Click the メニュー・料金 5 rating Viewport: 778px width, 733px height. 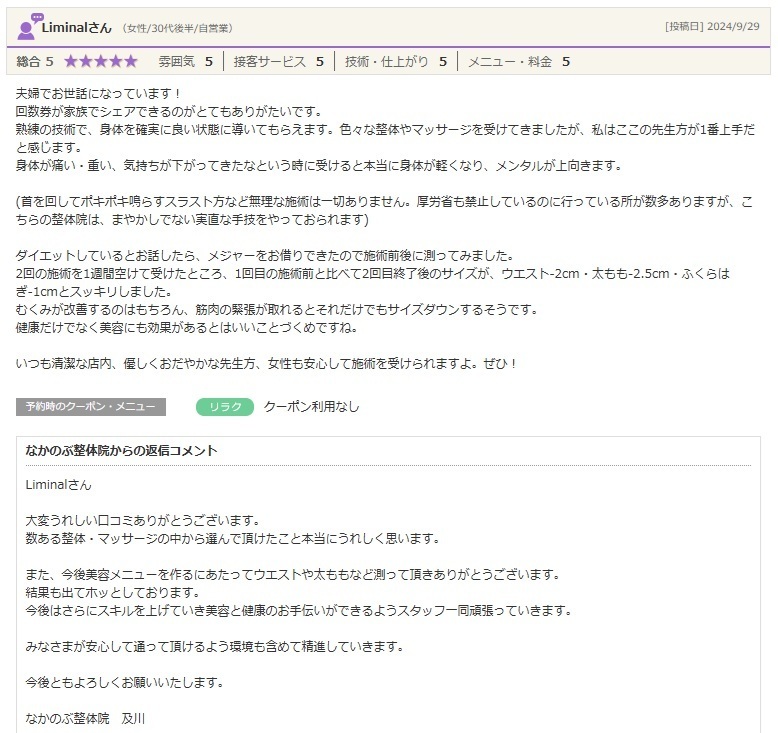519,62
